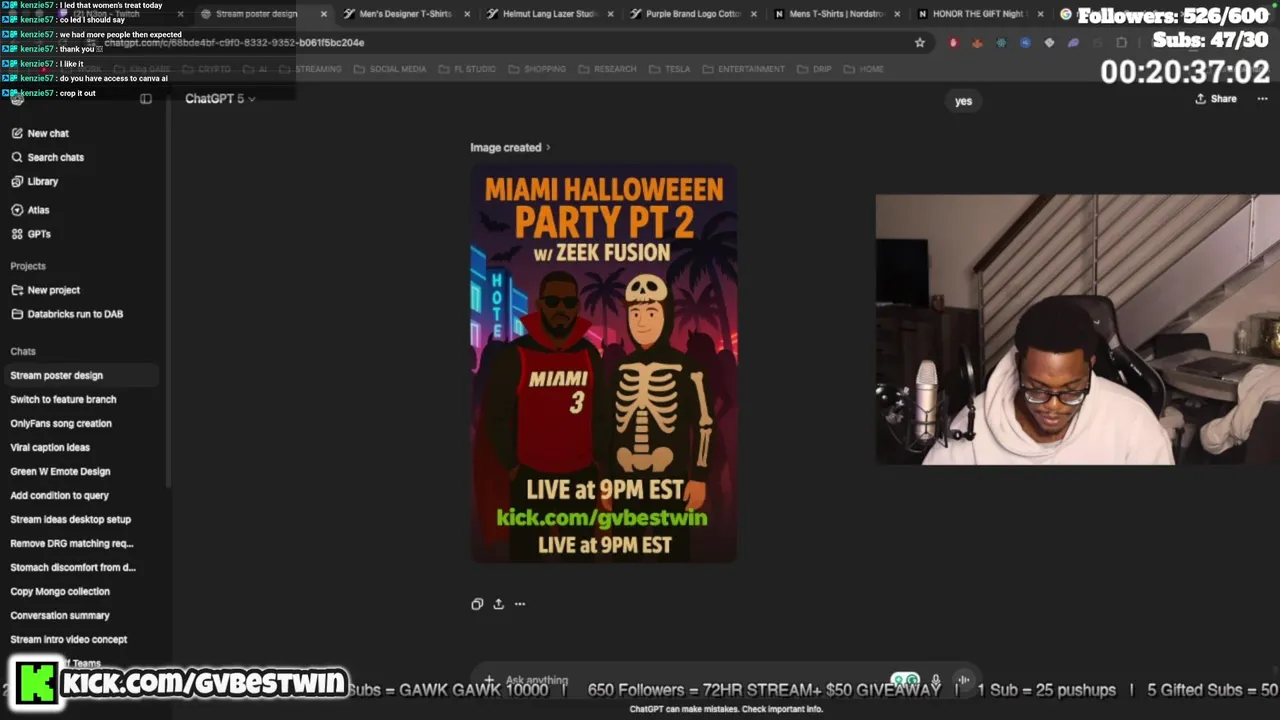Close the Mens T-Shirts Nordstrom tab
Viewport: 1280px width, 720px height.
coord(897,14)
